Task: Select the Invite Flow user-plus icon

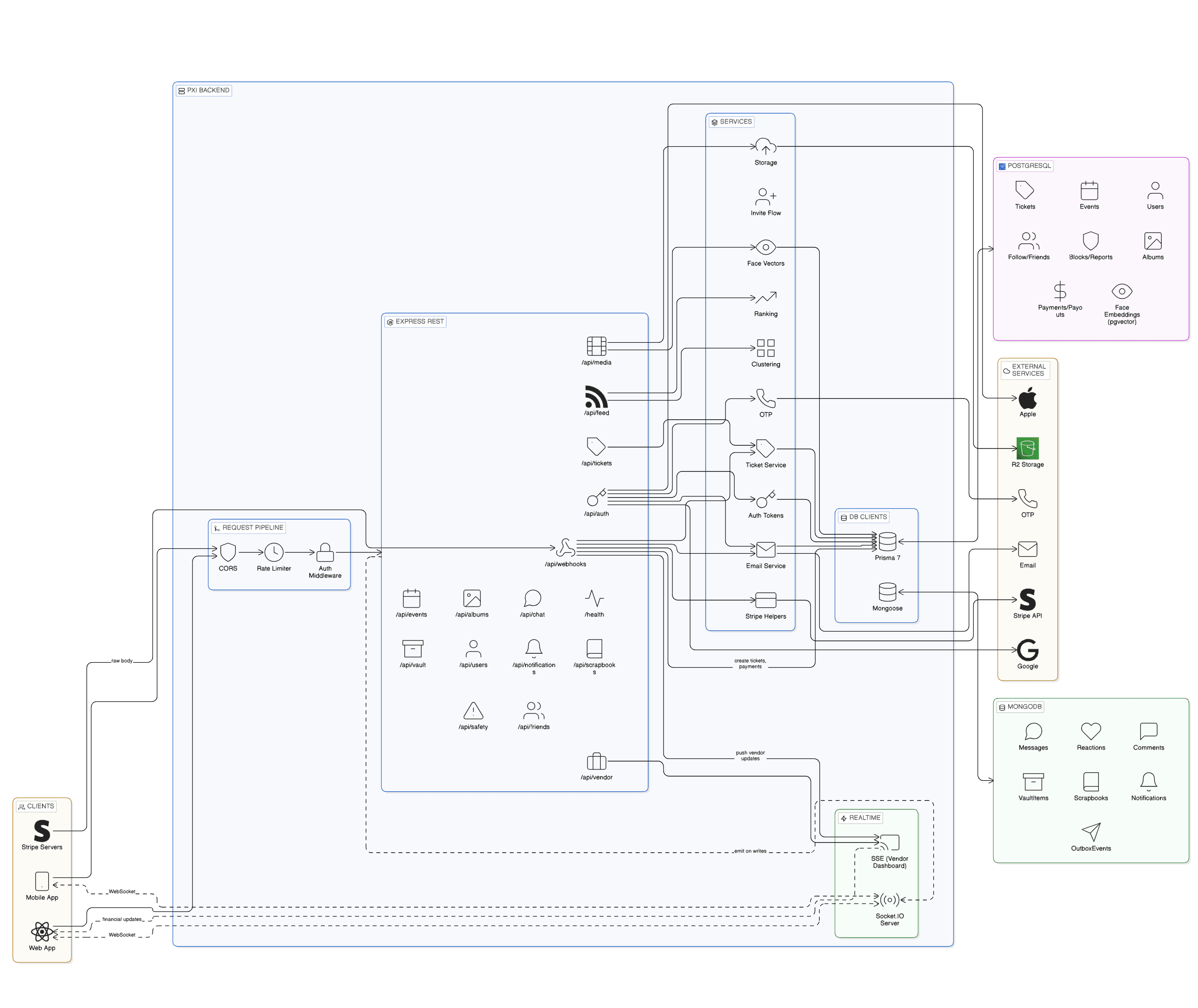Action: click(x=765, y=197)
